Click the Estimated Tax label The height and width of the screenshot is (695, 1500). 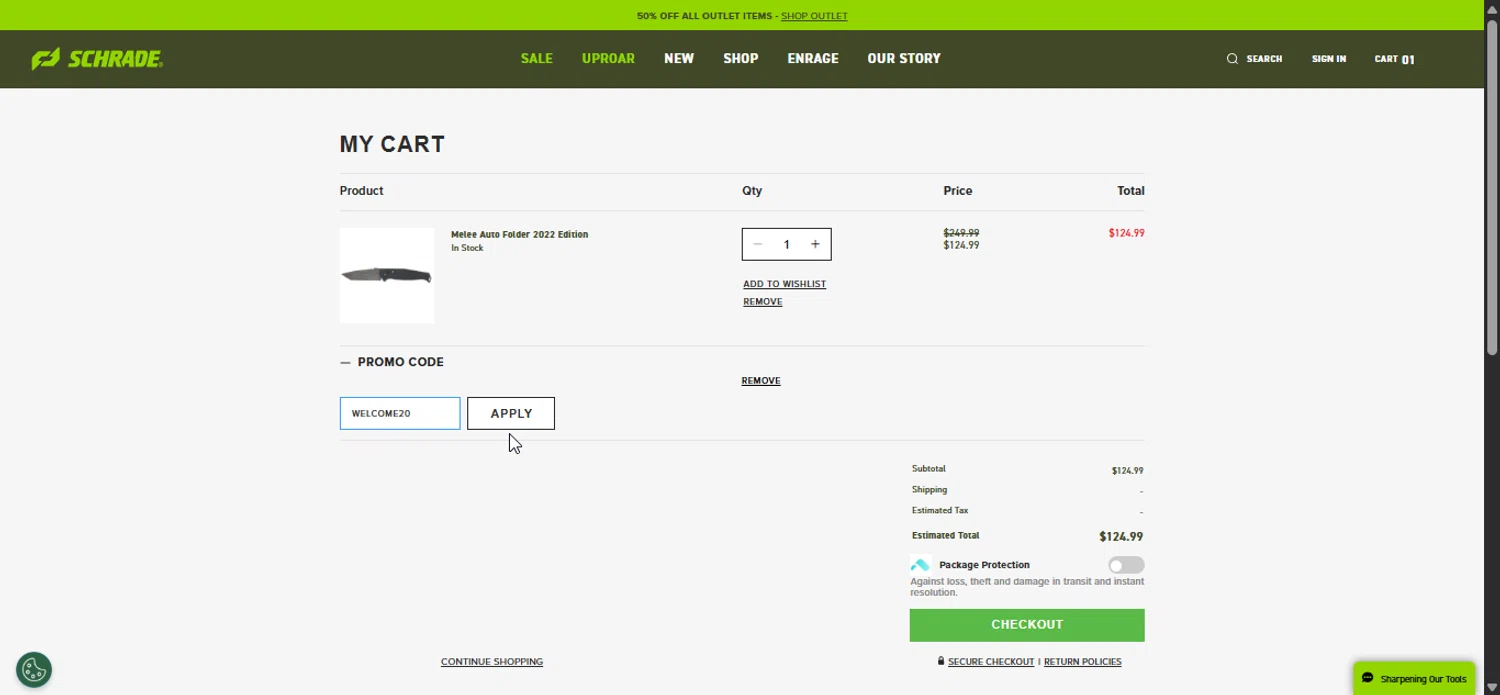[940, 511]
